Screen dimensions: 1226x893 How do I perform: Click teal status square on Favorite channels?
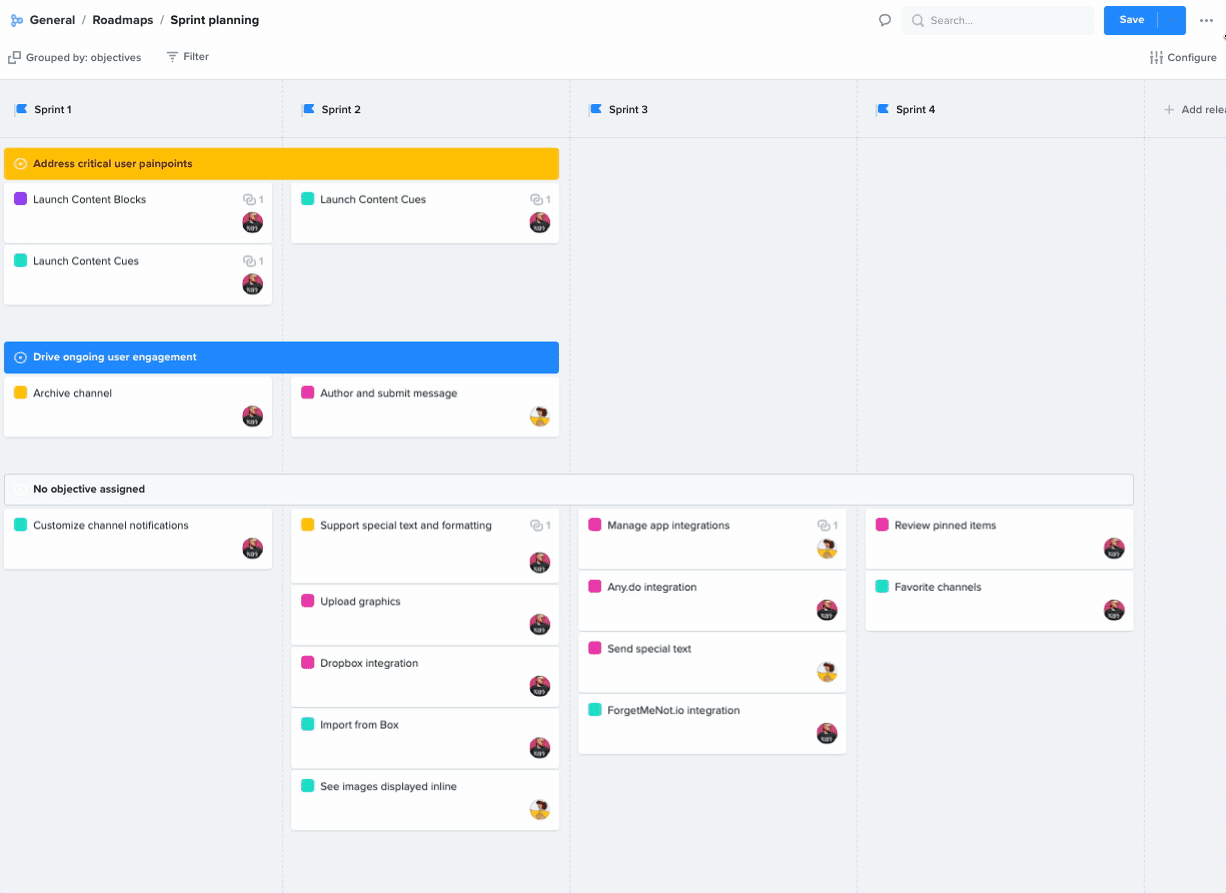(882, 587)
